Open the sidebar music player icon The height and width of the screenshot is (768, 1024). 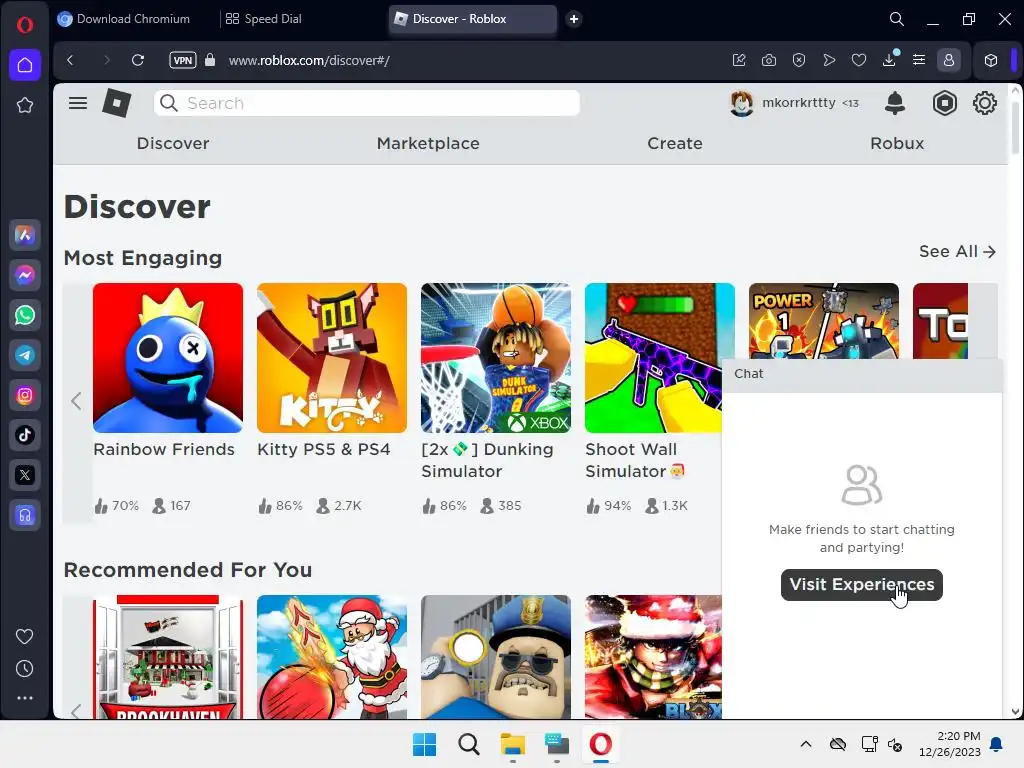point(25,515)
